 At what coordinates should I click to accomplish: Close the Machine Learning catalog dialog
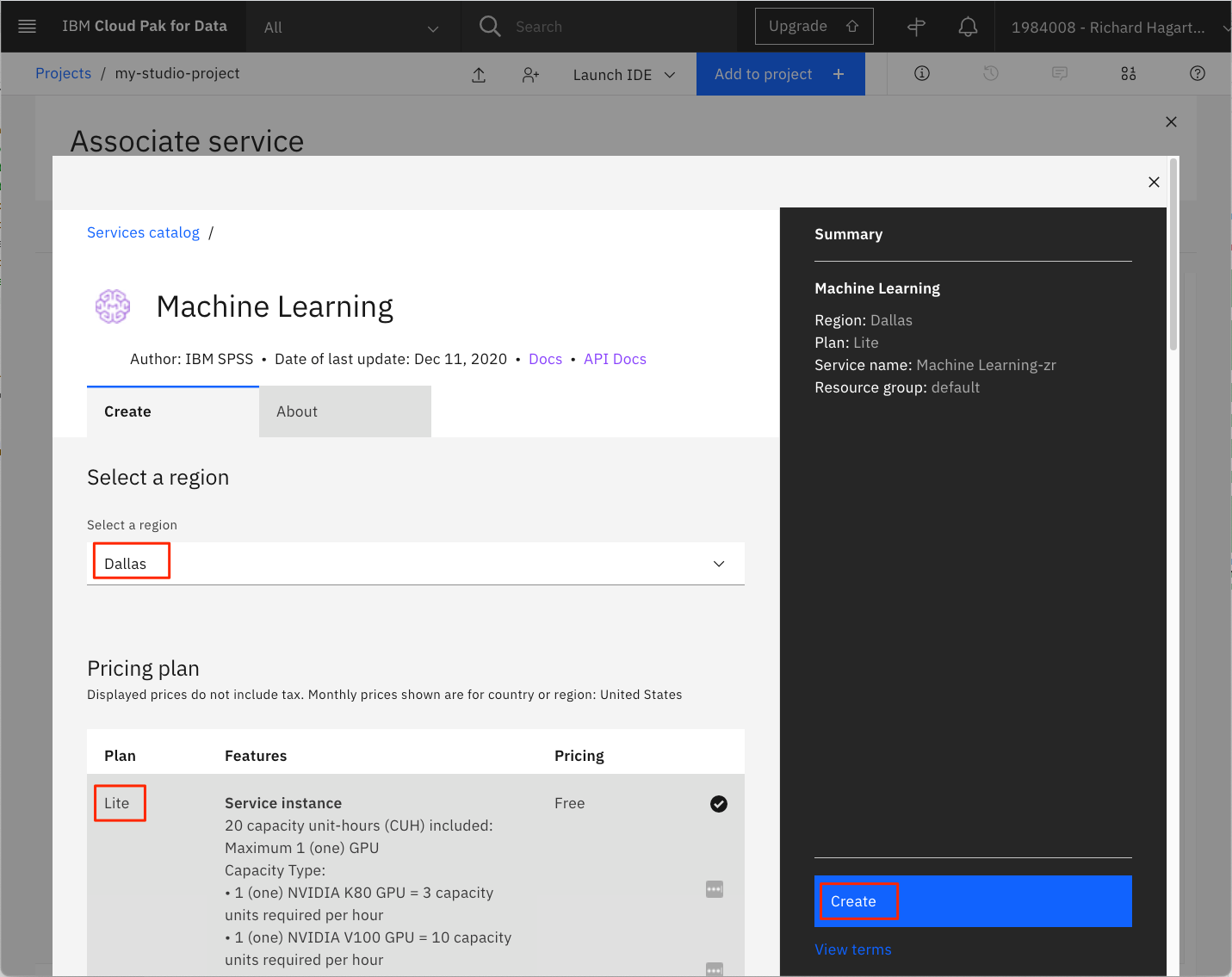(x=1154, y=182)
